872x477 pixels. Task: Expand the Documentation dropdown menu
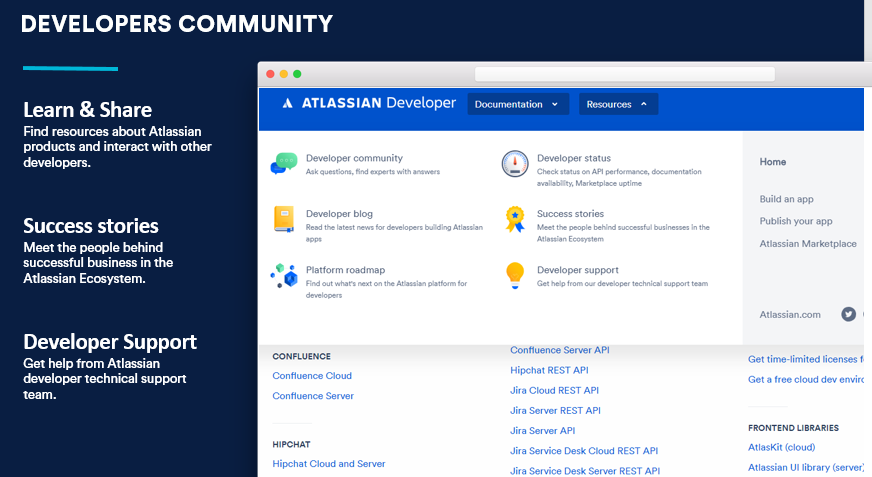click(x=518, y=104)
